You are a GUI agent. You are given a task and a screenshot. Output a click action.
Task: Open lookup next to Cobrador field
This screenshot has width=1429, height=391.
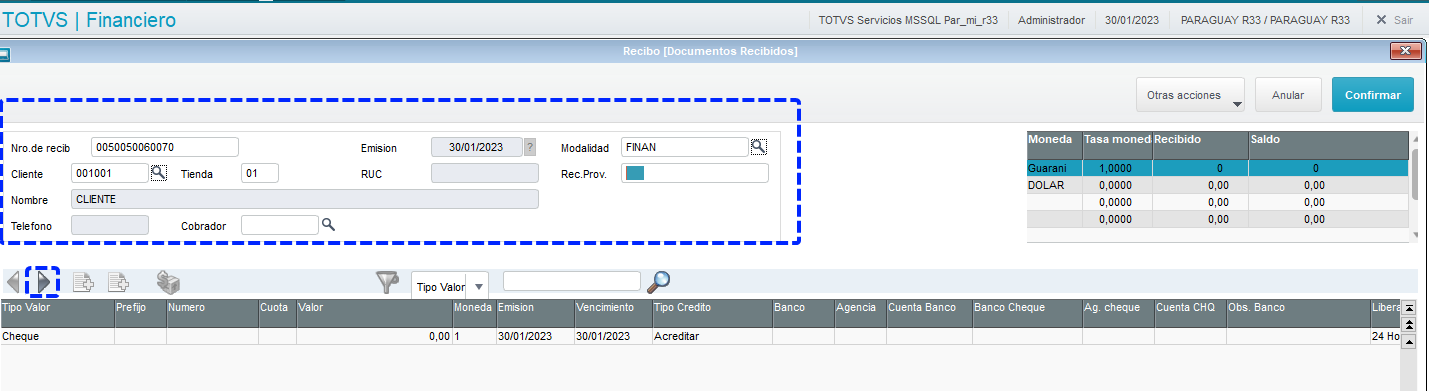pyautogui.click(x=327, y=225)
